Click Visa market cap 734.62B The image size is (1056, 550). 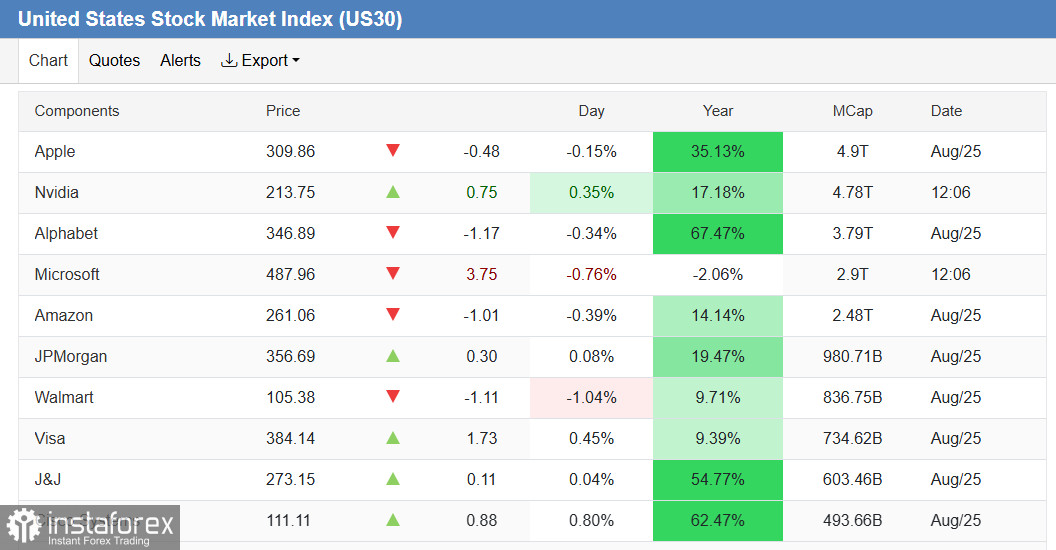853,439
